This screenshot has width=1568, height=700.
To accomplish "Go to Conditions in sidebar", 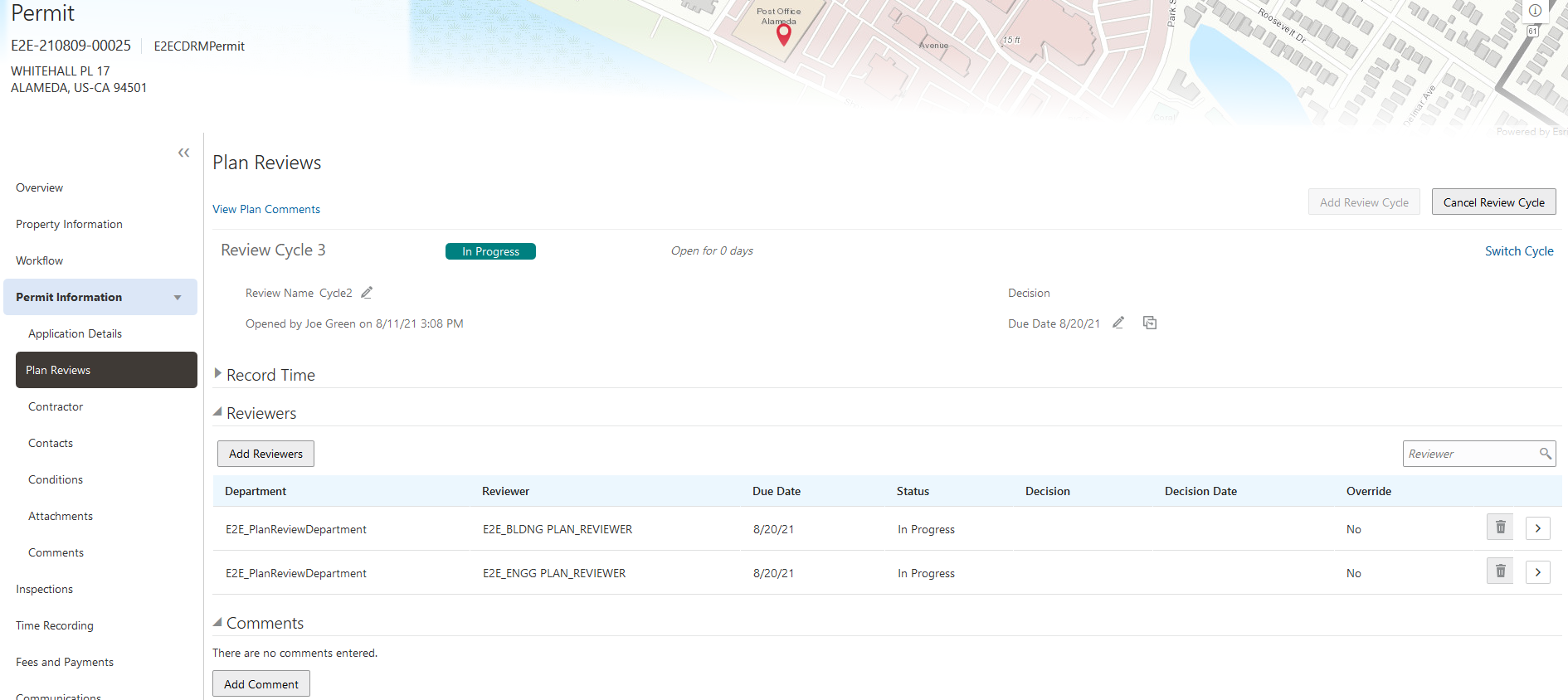I will pos(56,479).
